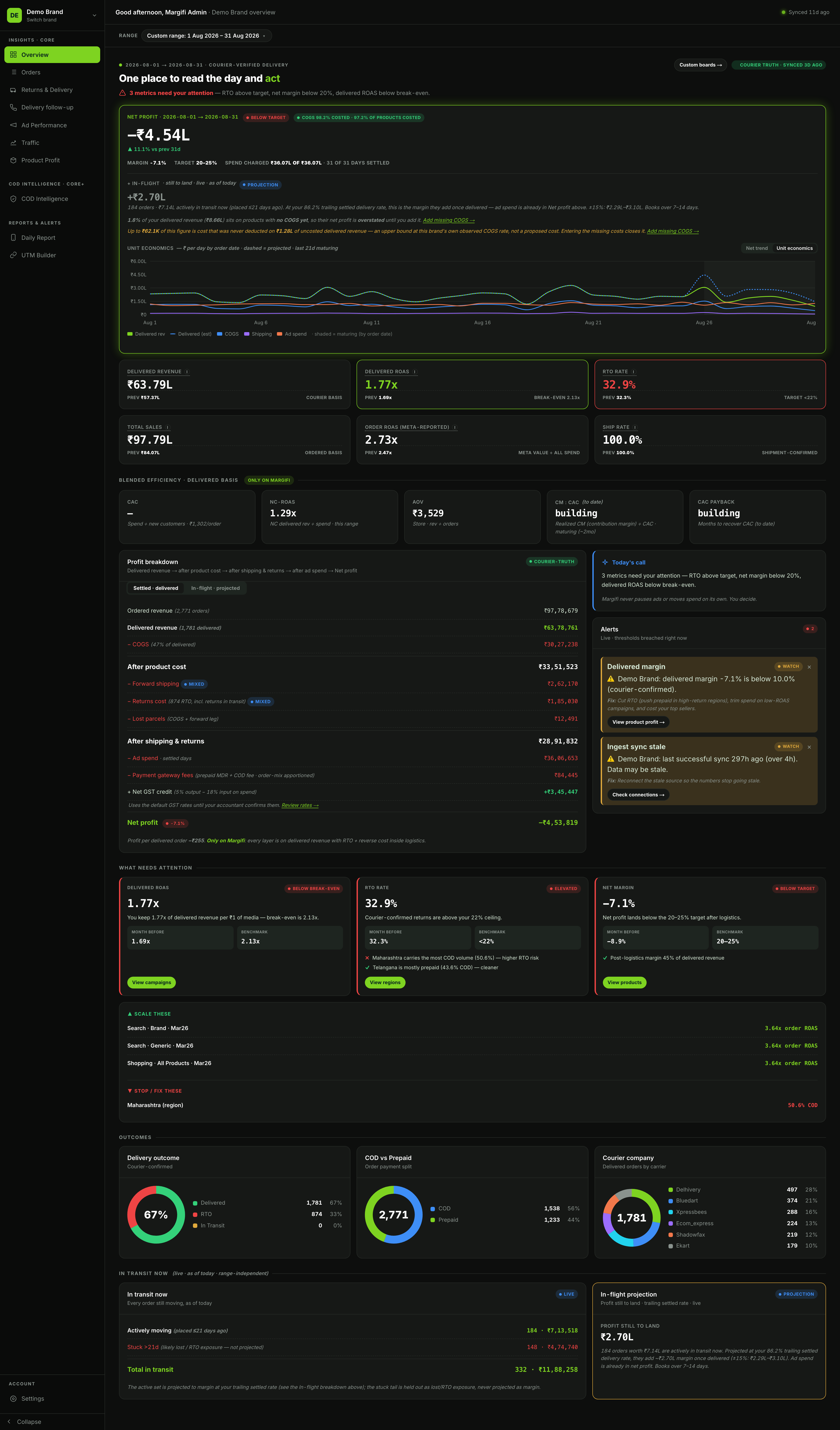Open UTM Builder link icon
This screenshot has height=1430, width=840.
14,255
